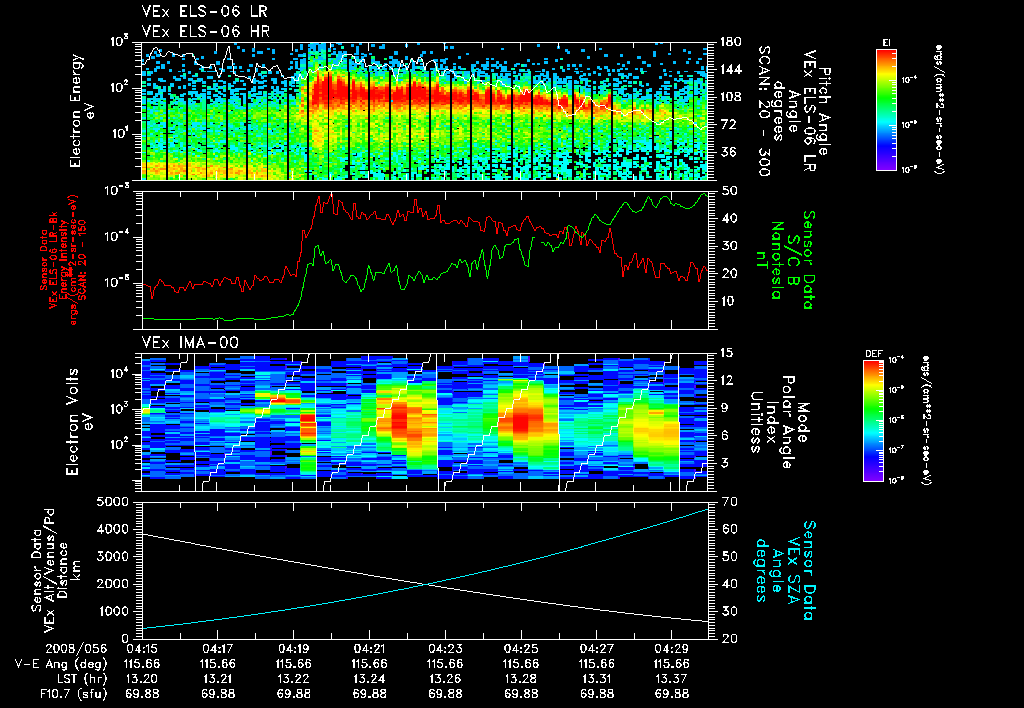The image size is (1024, 708).
Task: Click the '3000' distance tick label
Action: (113, 557)
